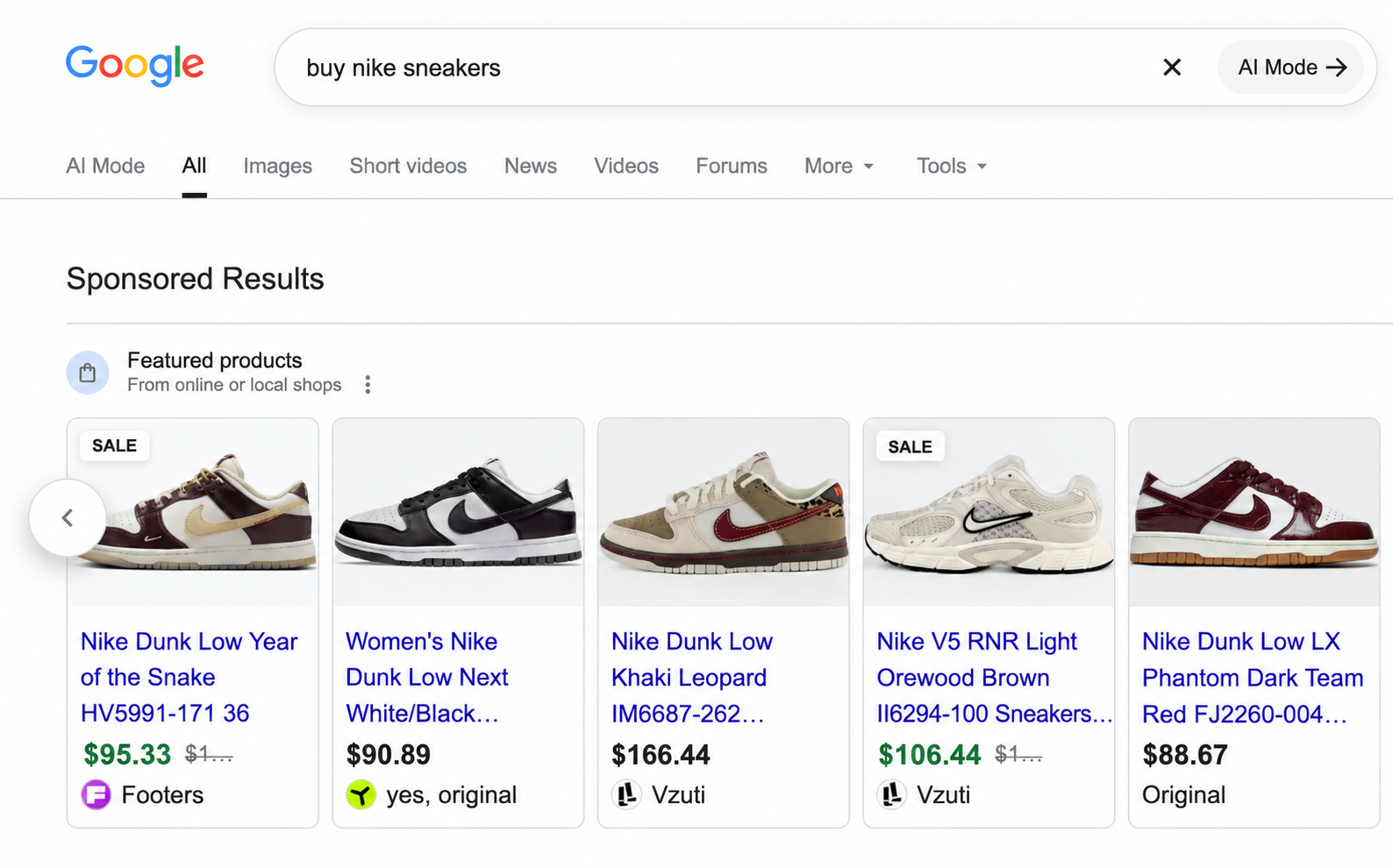Click the 'Original' seller name
This screenshot has height=868, width=1393.
(x=1184, y=795)
